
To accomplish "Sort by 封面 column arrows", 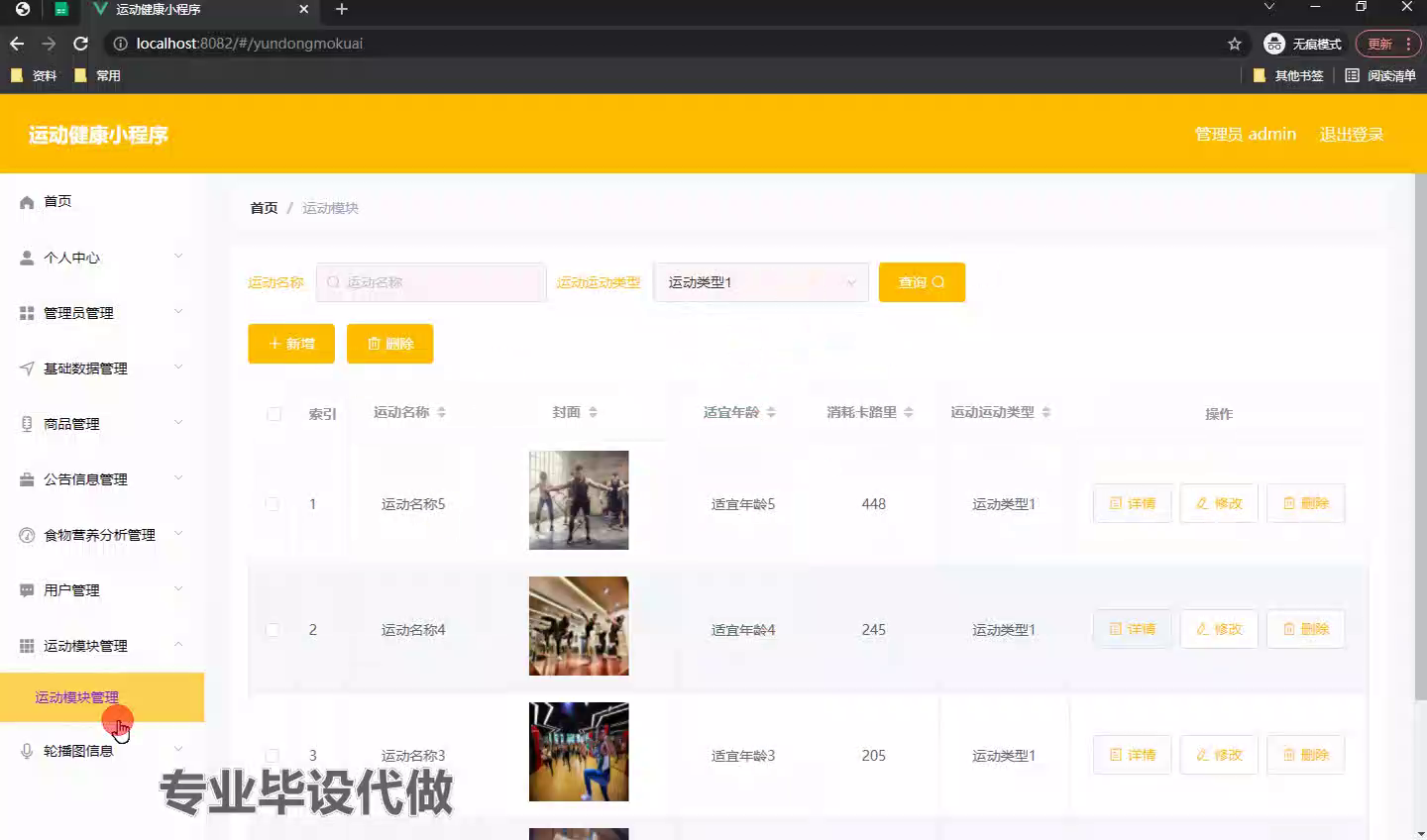I will click(x=593, y=412).
